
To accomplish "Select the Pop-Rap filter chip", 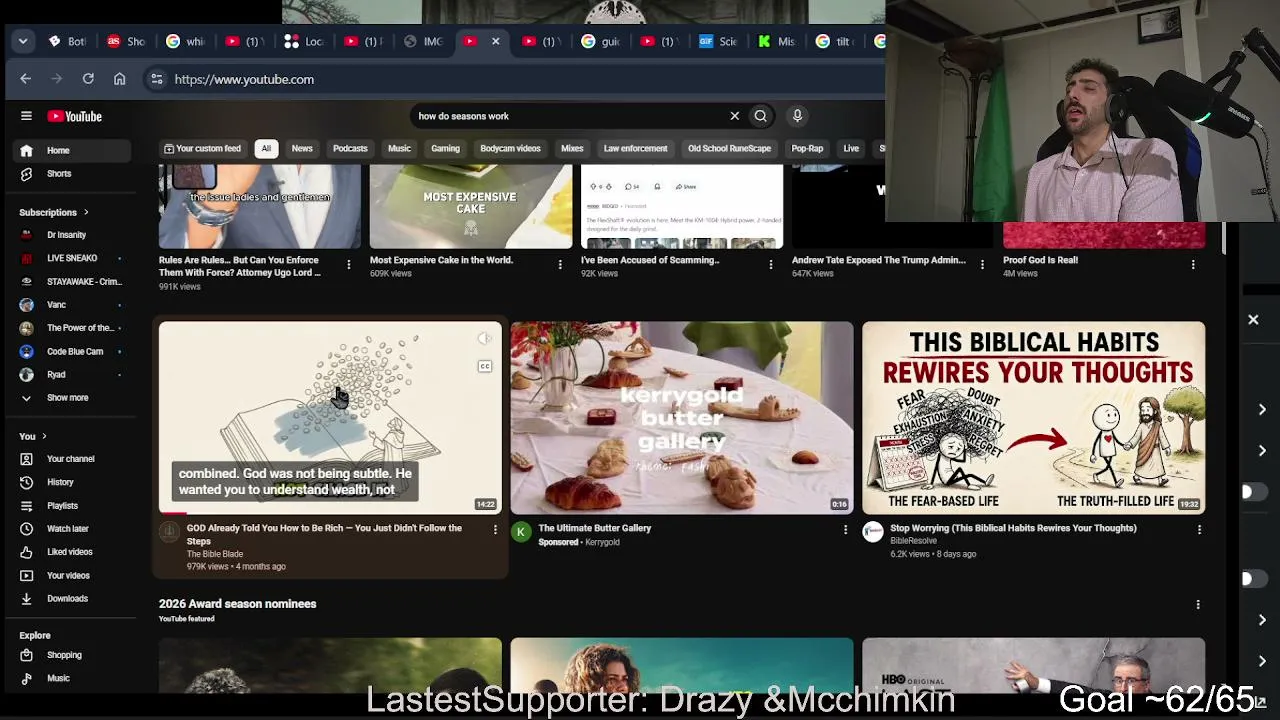I will (x=807, y=149).
